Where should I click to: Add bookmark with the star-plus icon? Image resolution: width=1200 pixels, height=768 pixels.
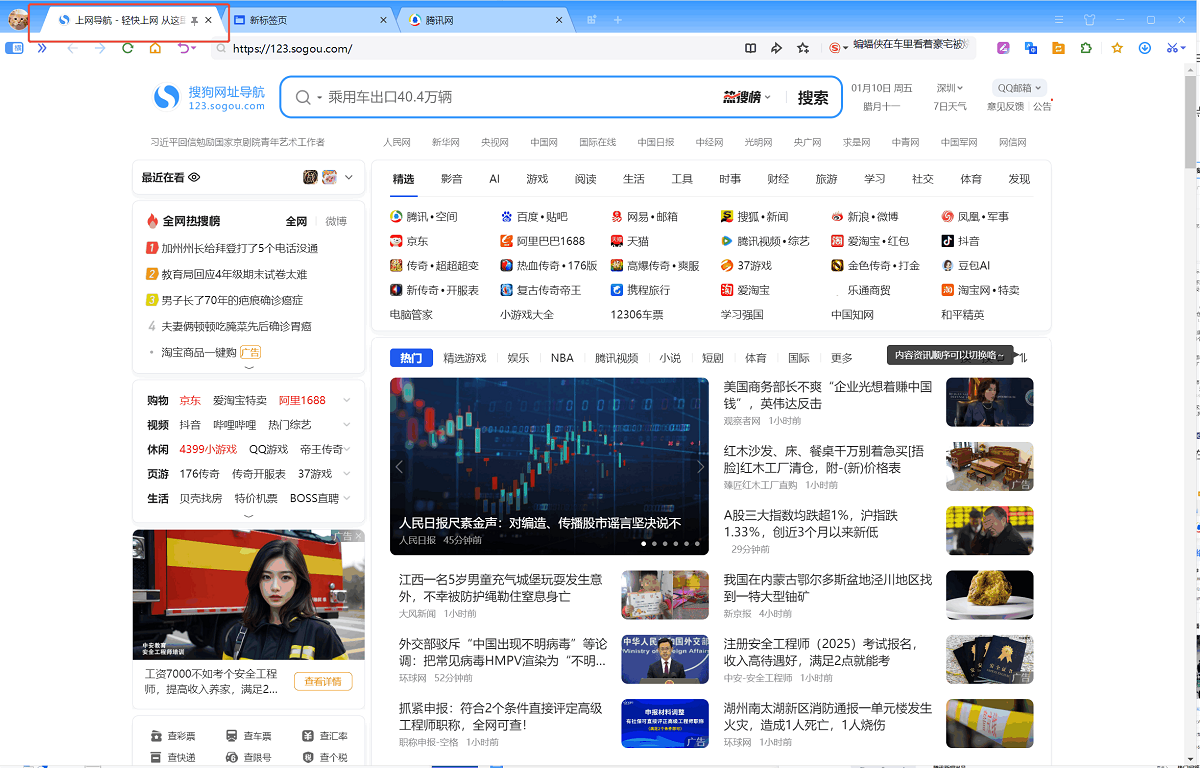pos(803,48)
